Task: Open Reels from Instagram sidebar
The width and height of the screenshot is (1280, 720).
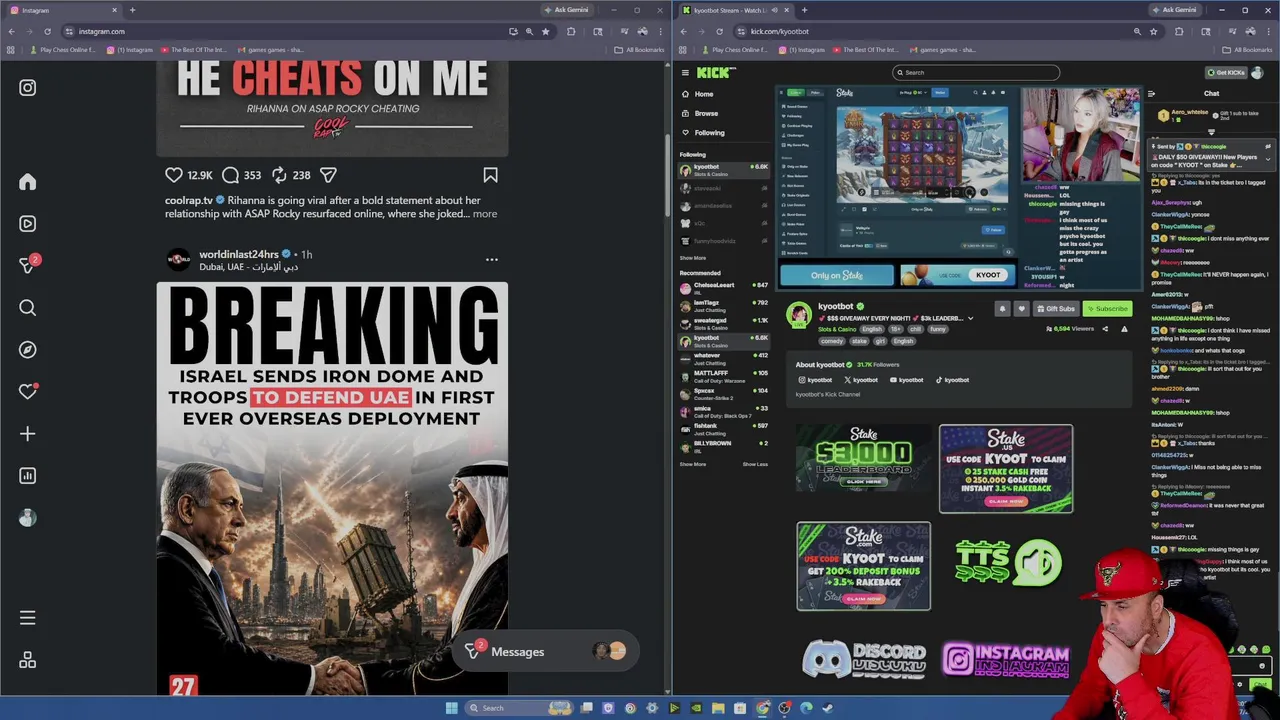Action: [x=27, y=224]
